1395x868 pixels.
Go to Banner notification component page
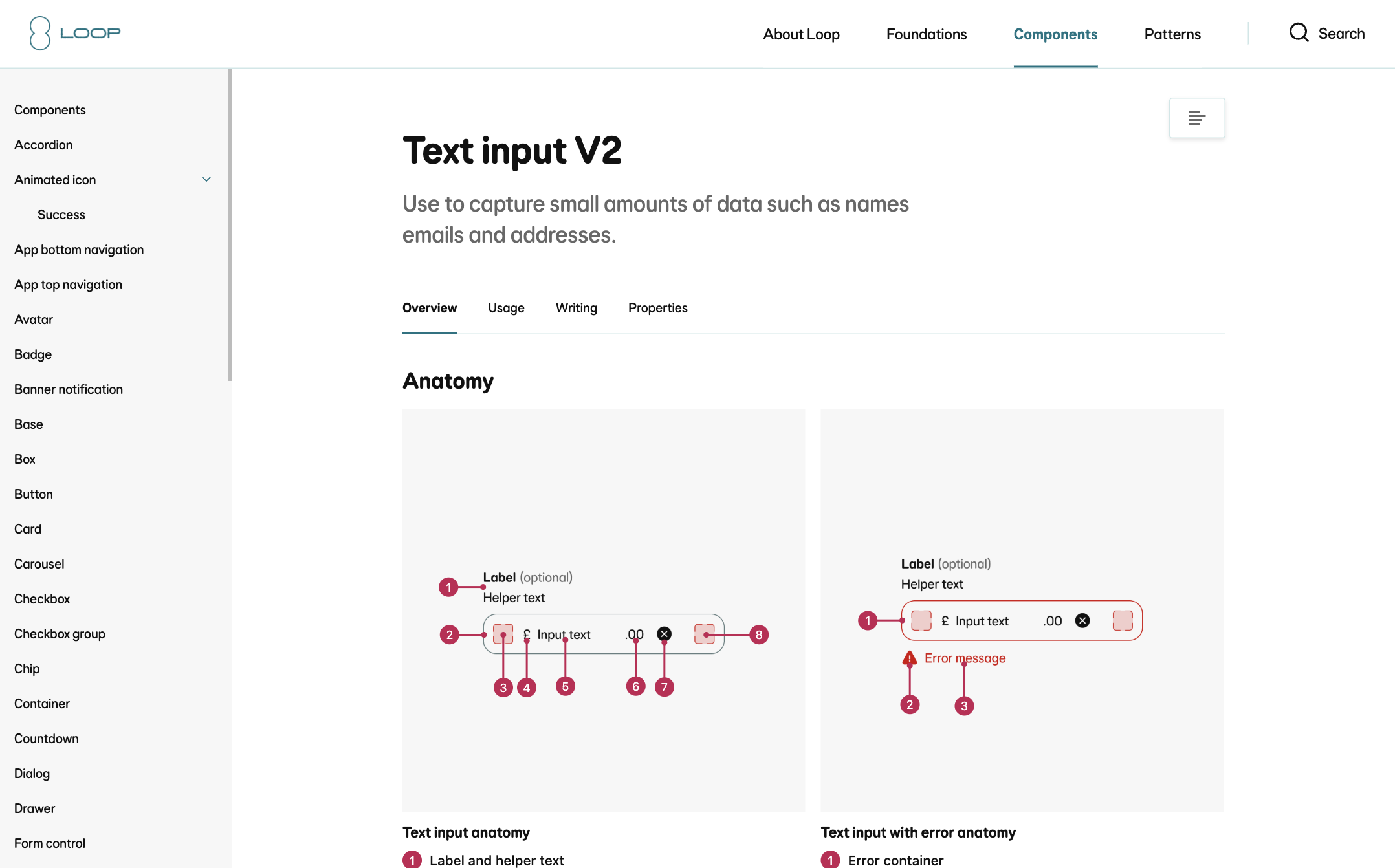click(69, 389)
